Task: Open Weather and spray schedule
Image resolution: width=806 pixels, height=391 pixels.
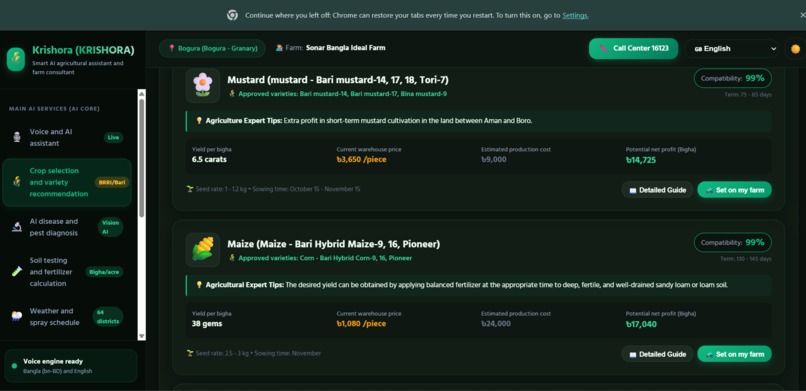Action: pos(67,316)
